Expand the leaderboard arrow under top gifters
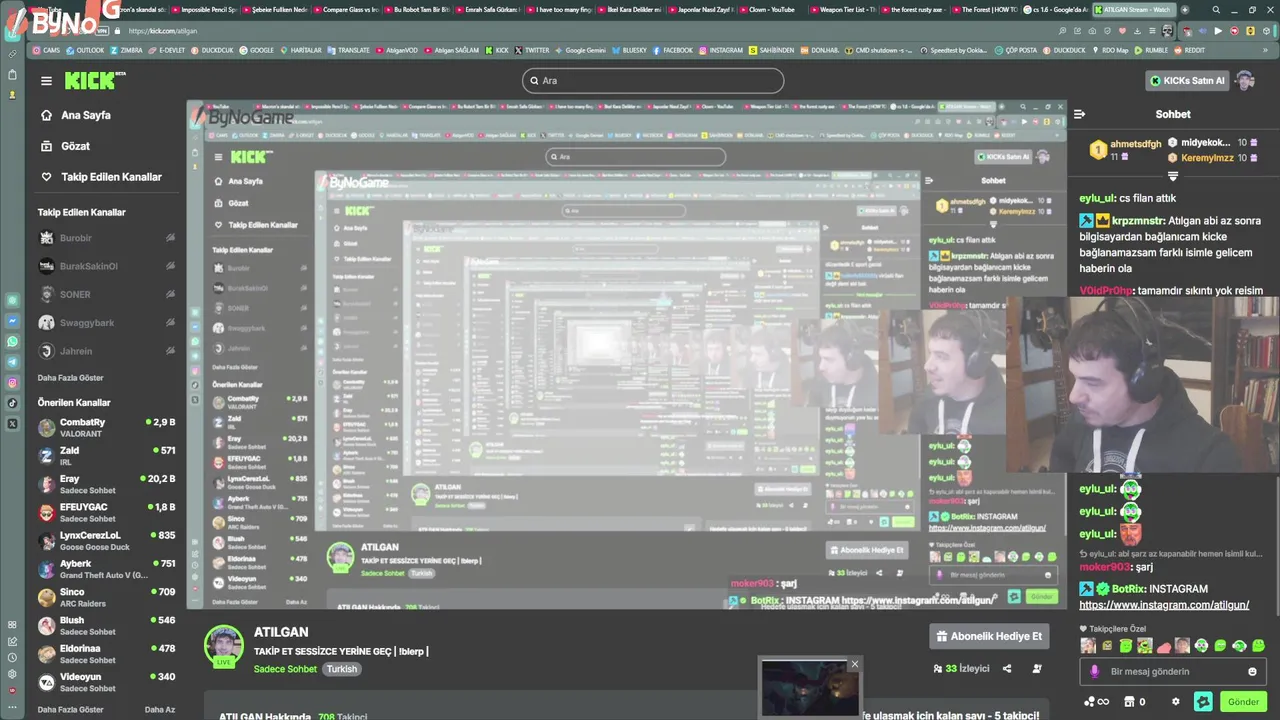1280x720 pixels. (x=1173, y=175)
